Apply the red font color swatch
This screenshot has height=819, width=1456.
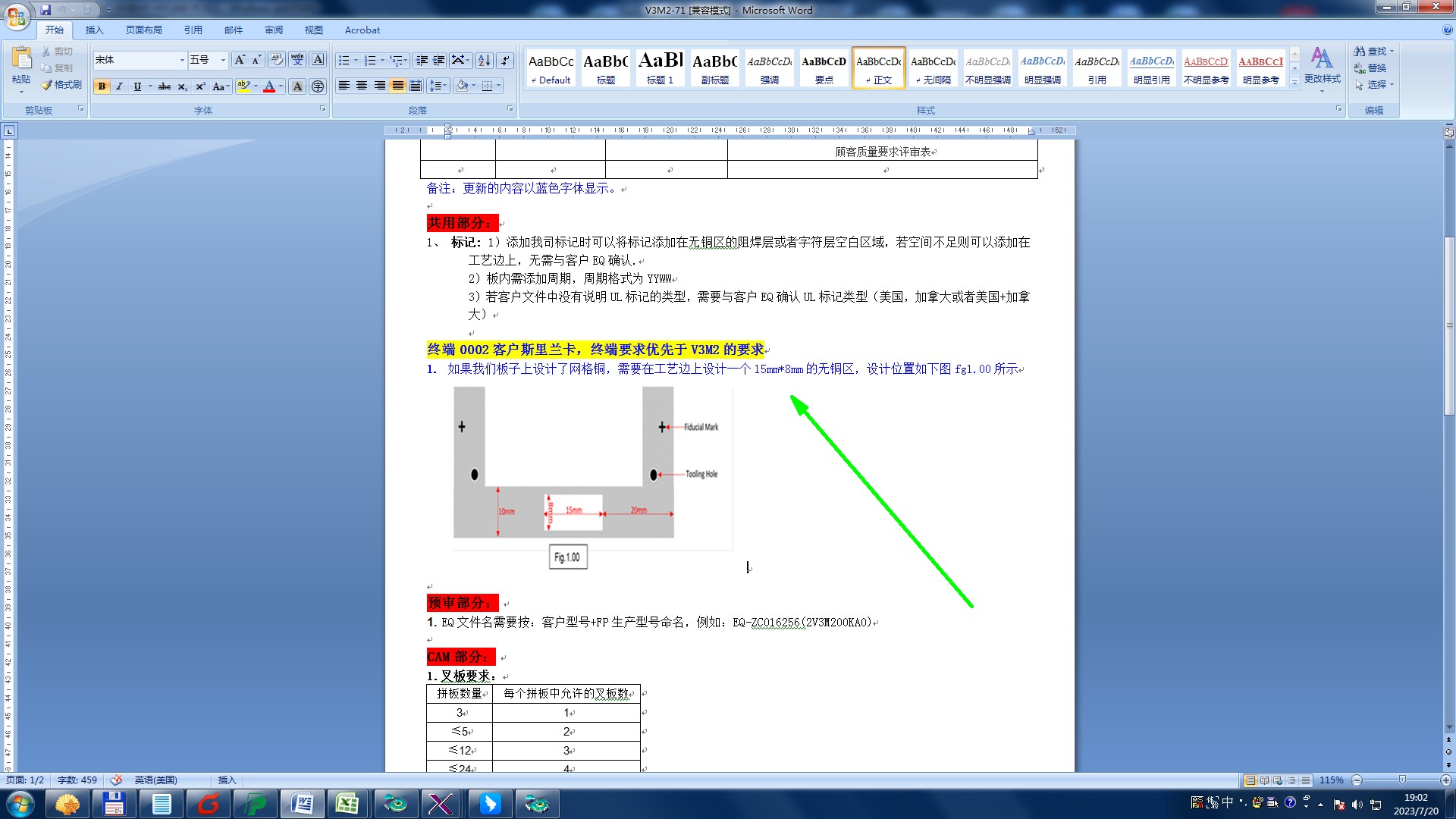[x=269, y=86]
